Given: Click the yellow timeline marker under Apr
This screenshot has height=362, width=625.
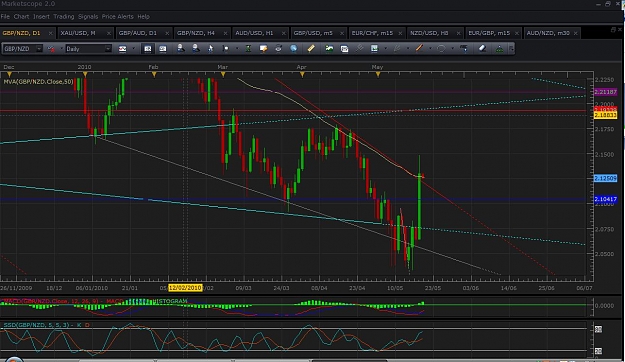Looking at the screenshot, I should tap(302, 75).
